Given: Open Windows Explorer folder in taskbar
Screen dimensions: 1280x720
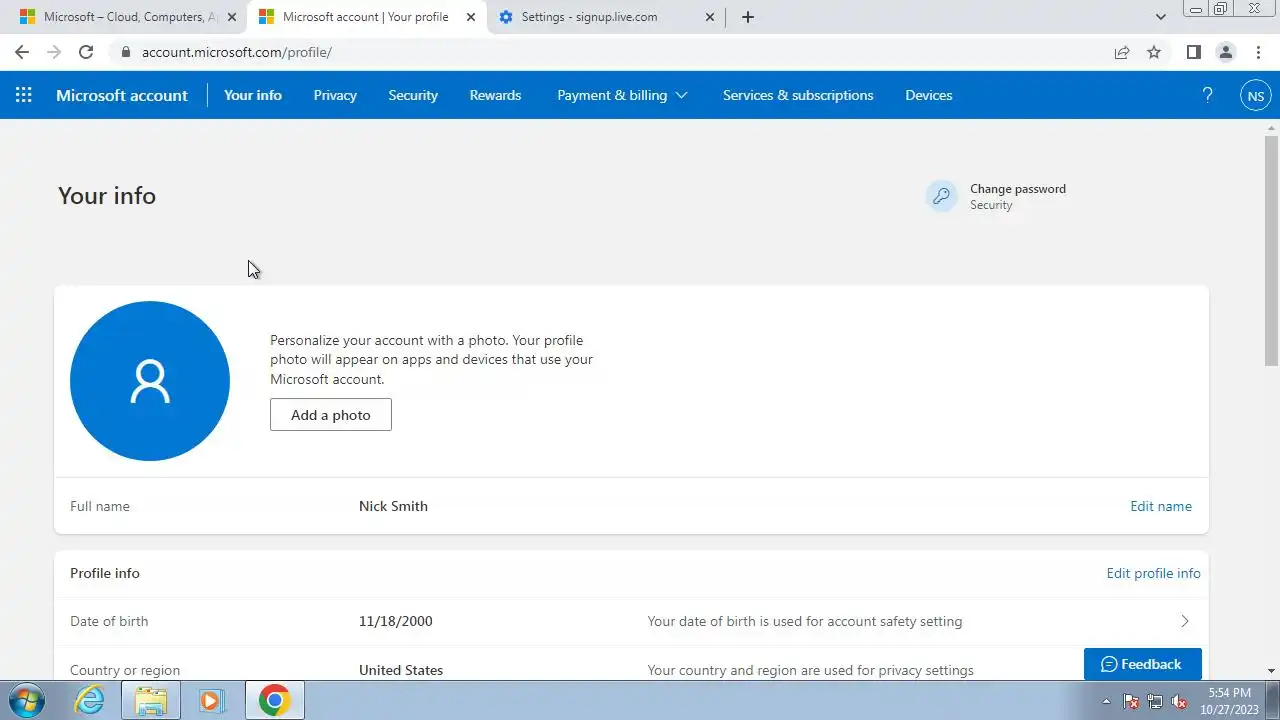Looking at the screenshot, I should [151, 700].
